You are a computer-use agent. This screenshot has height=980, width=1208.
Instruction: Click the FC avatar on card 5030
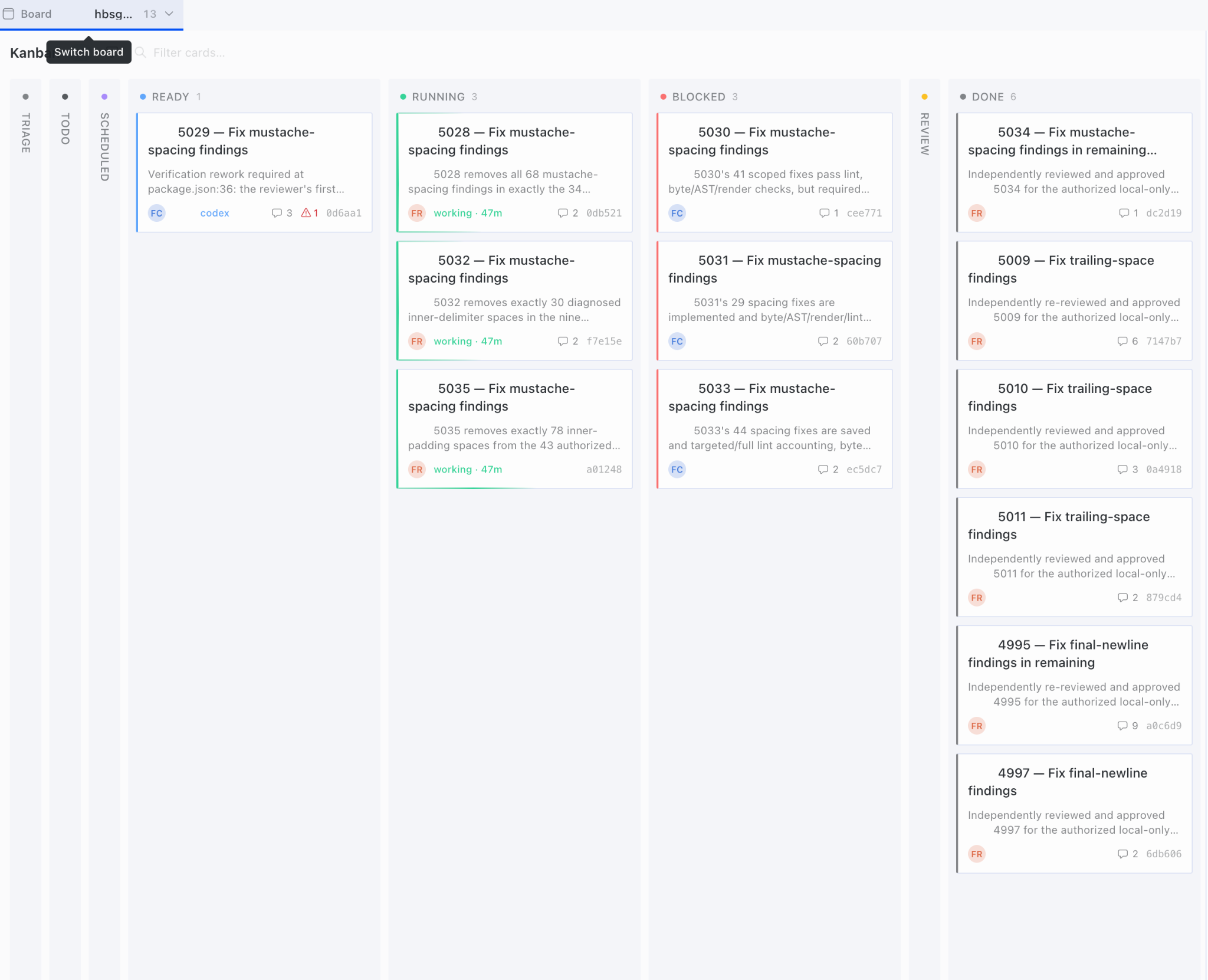tap(677, 213)
